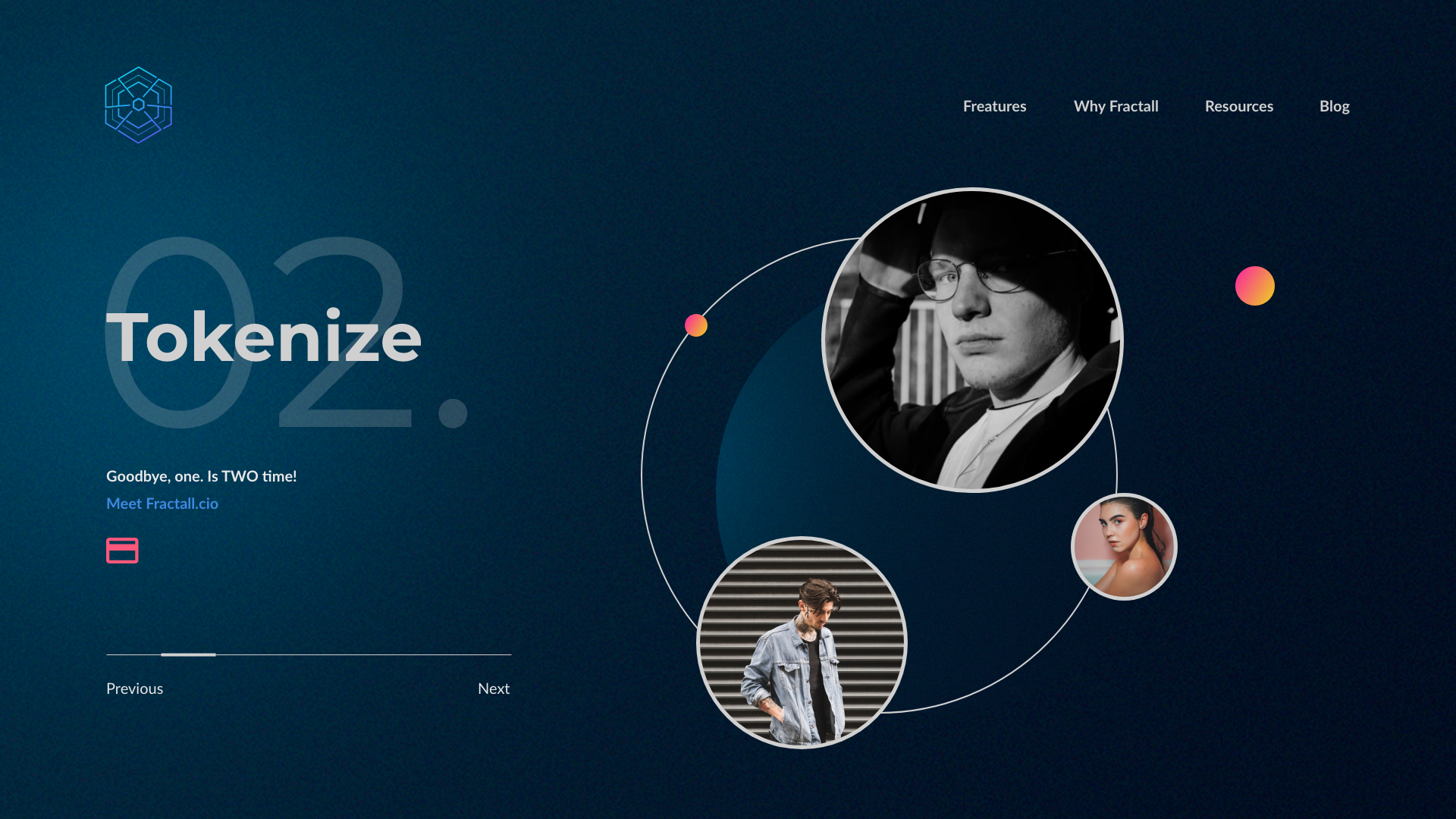1456x819 pixels.
Task: Click the Fractall hexagon logo
Action: point(138,105)
